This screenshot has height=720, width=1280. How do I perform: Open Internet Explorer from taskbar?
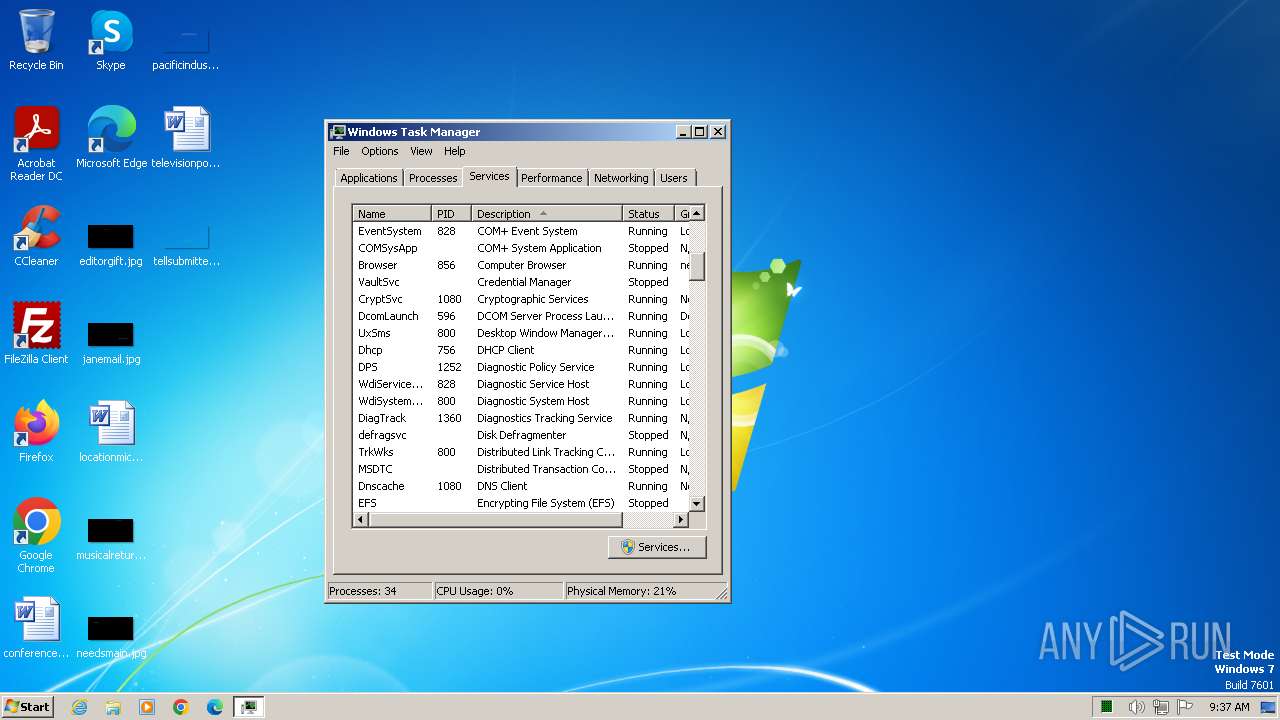[80, 707]
